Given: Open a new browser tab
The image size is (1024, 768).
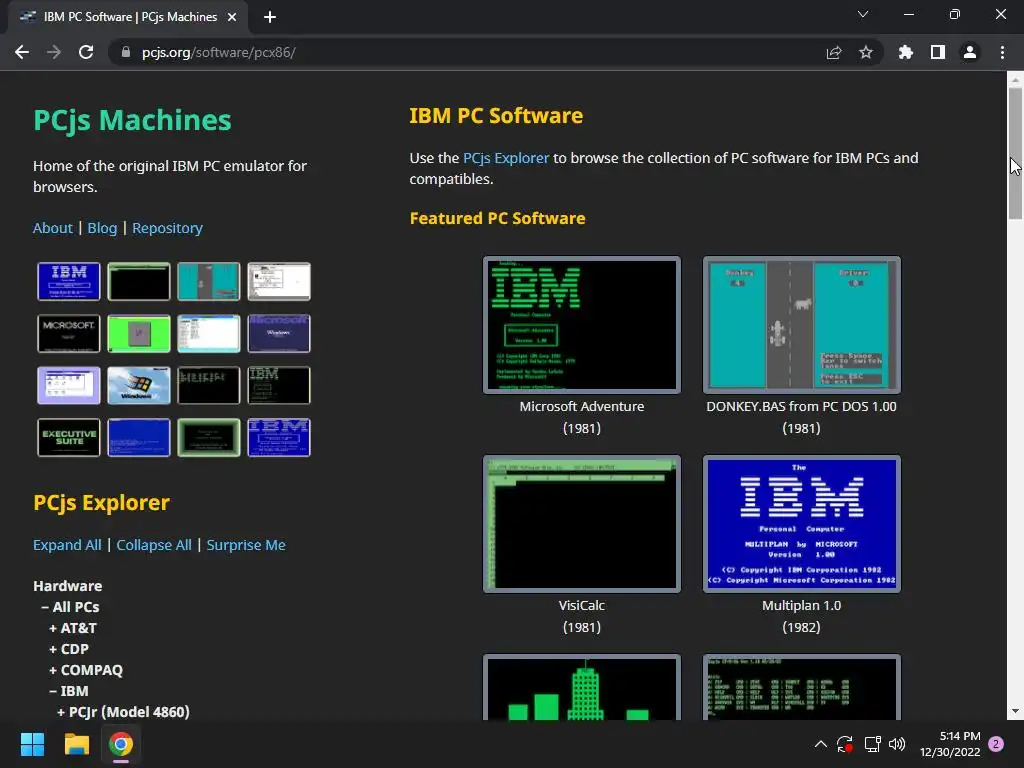Looking at the screenshot, I should [270, 17].
